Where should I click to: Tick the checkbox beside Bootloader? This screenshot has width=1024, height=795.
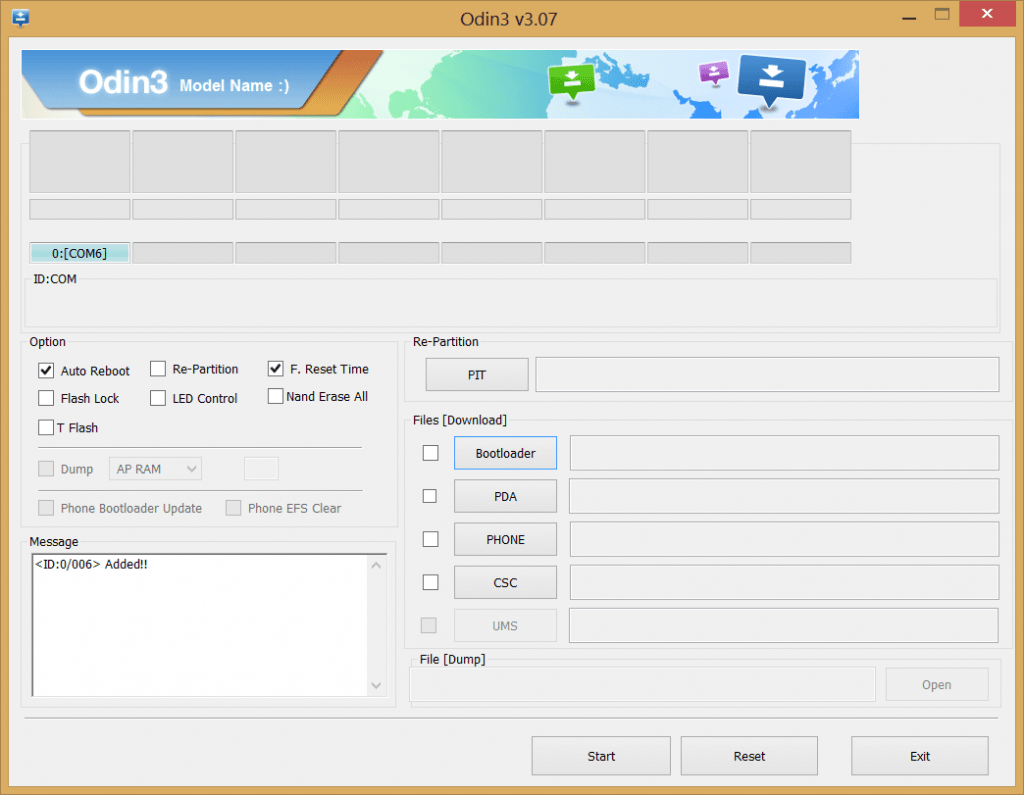[430, 453]
